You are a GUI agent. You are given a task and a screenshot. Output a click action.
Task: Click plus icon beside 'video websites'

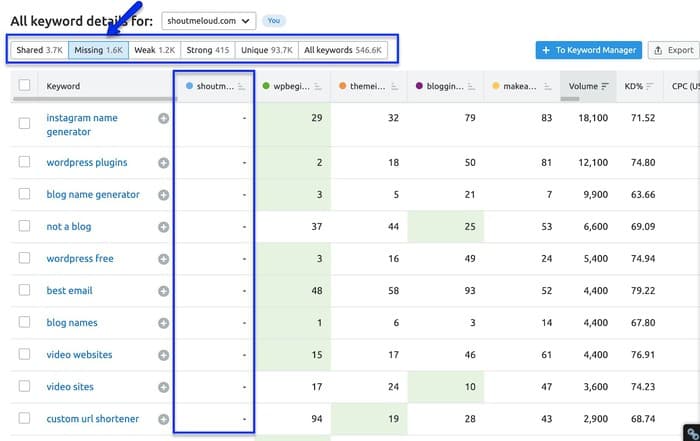pyautogui.click(x=163, y=354)
